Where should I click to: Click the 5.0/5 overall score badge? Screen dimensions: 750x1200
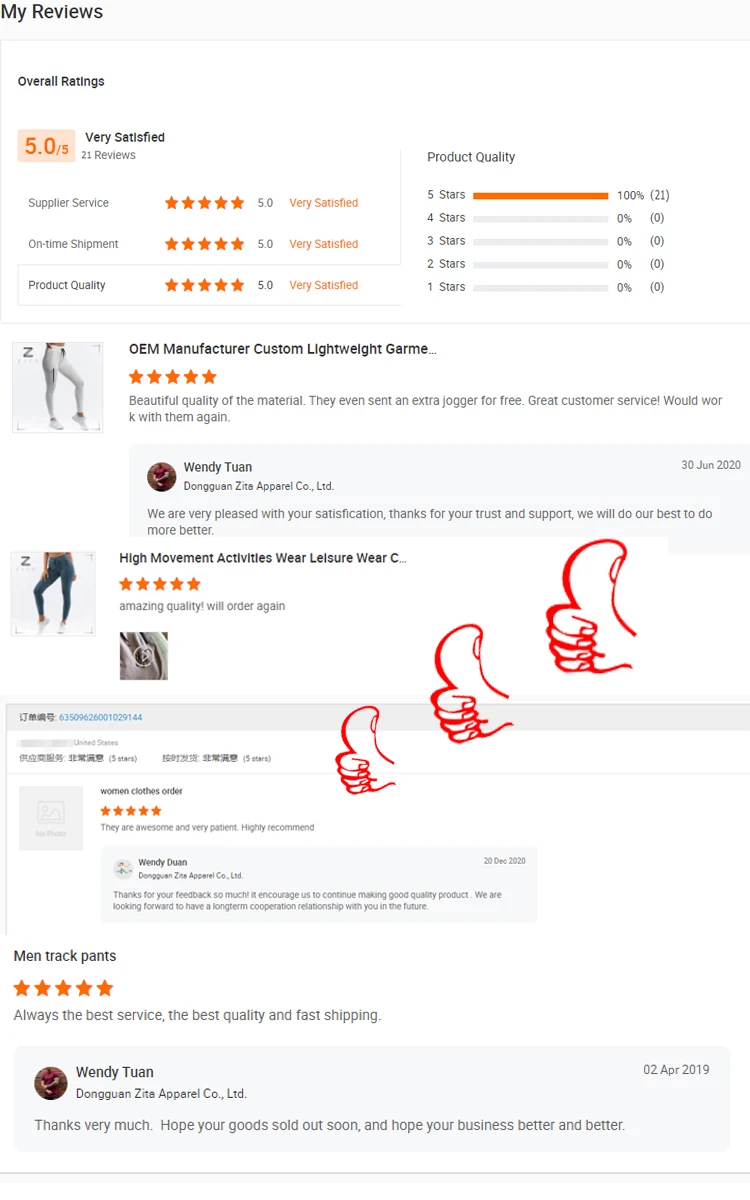tap(46, 146)
